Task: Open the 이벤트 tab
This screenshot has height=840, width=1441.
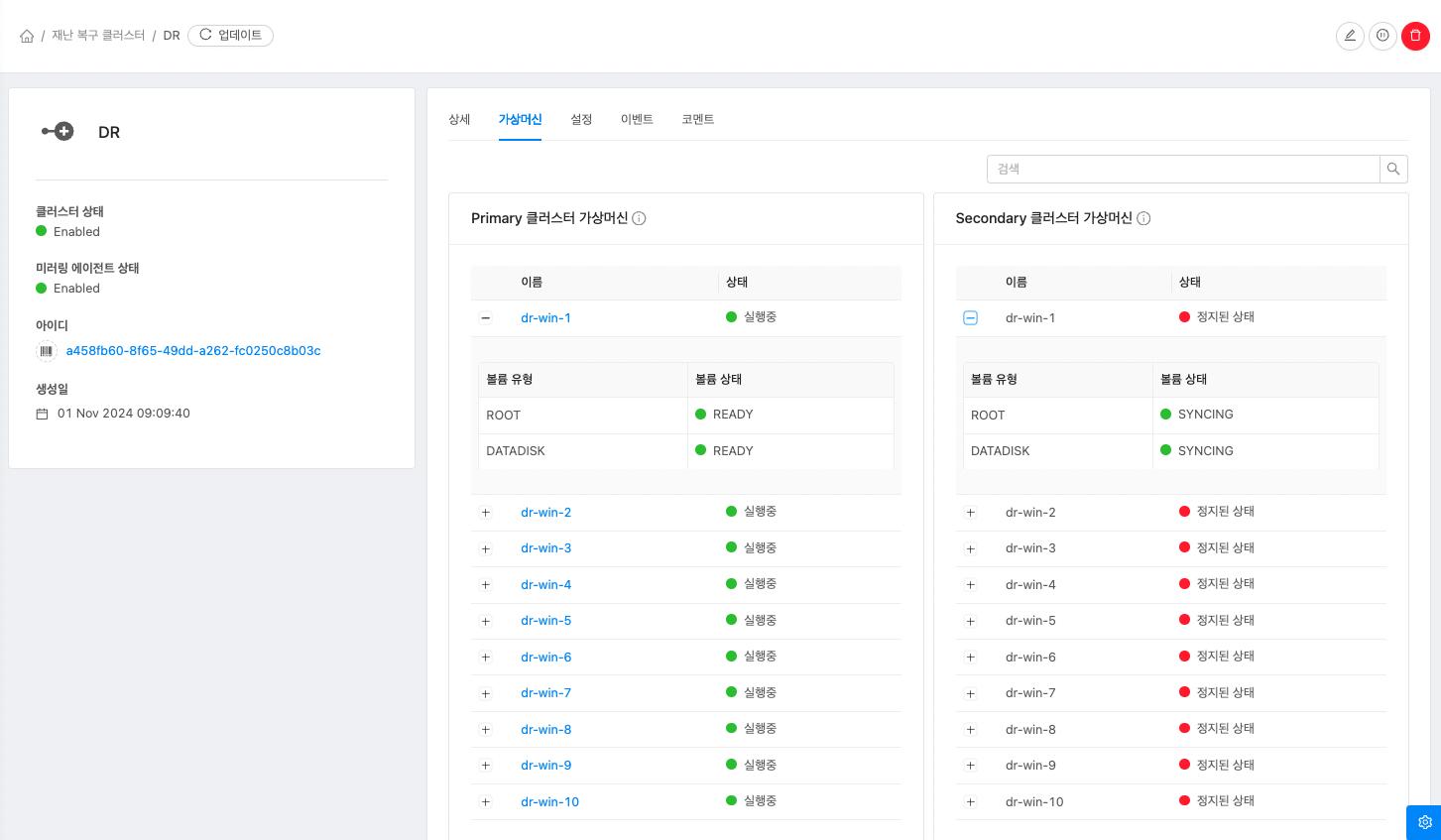Action: (637, 120)
